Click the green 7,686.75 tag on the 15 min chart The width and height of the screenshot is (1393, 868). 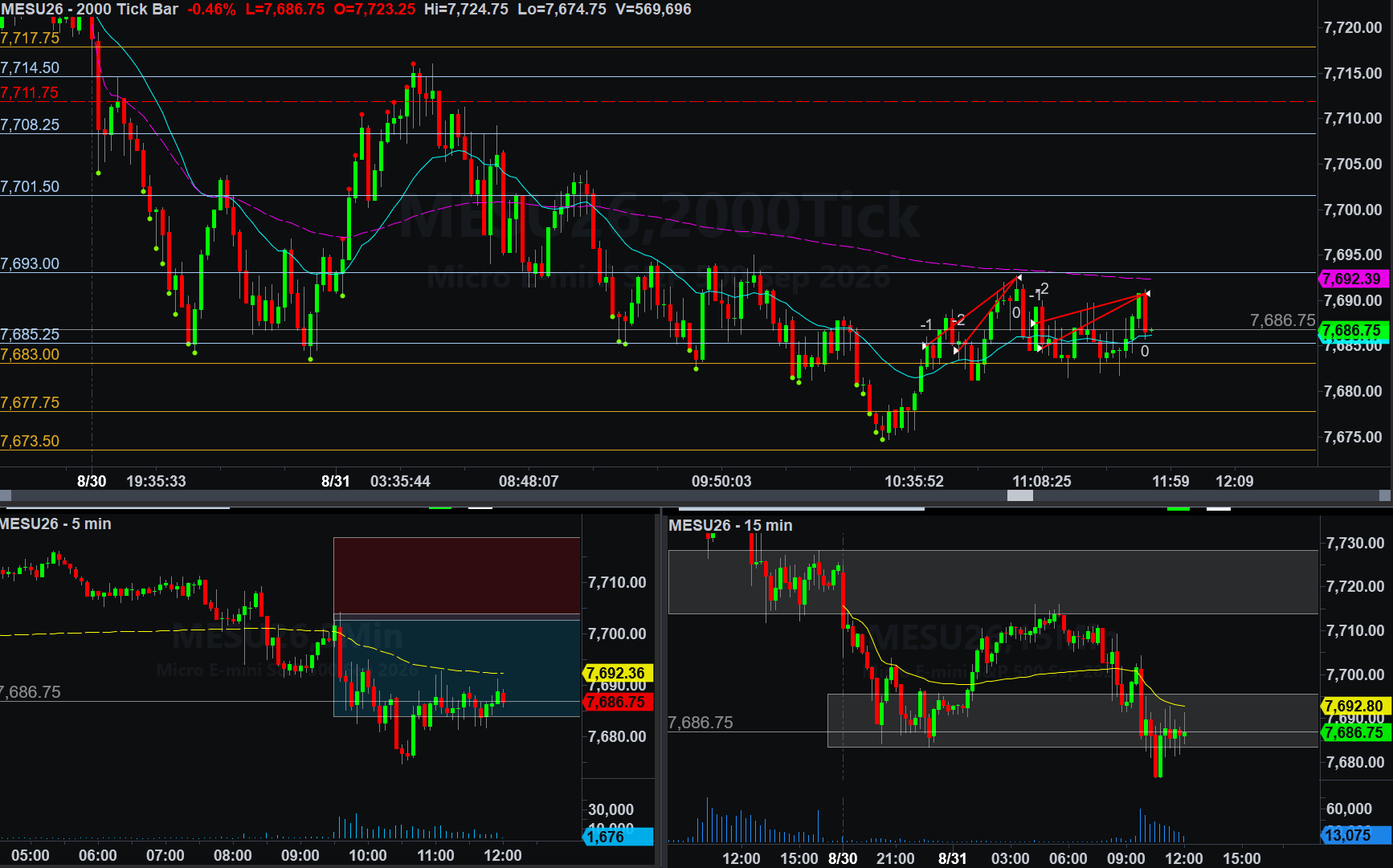coord(1355,732)
